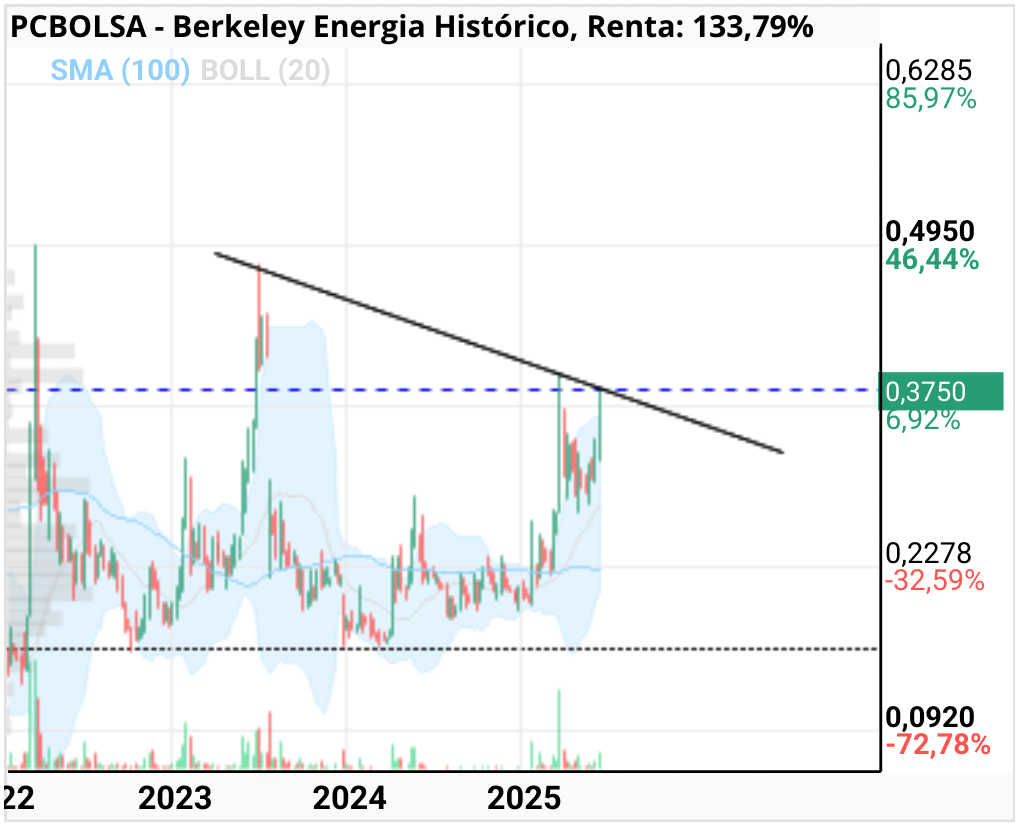
Task: Select the 0,0920 price axis label
Action: [x=930, y=717]
